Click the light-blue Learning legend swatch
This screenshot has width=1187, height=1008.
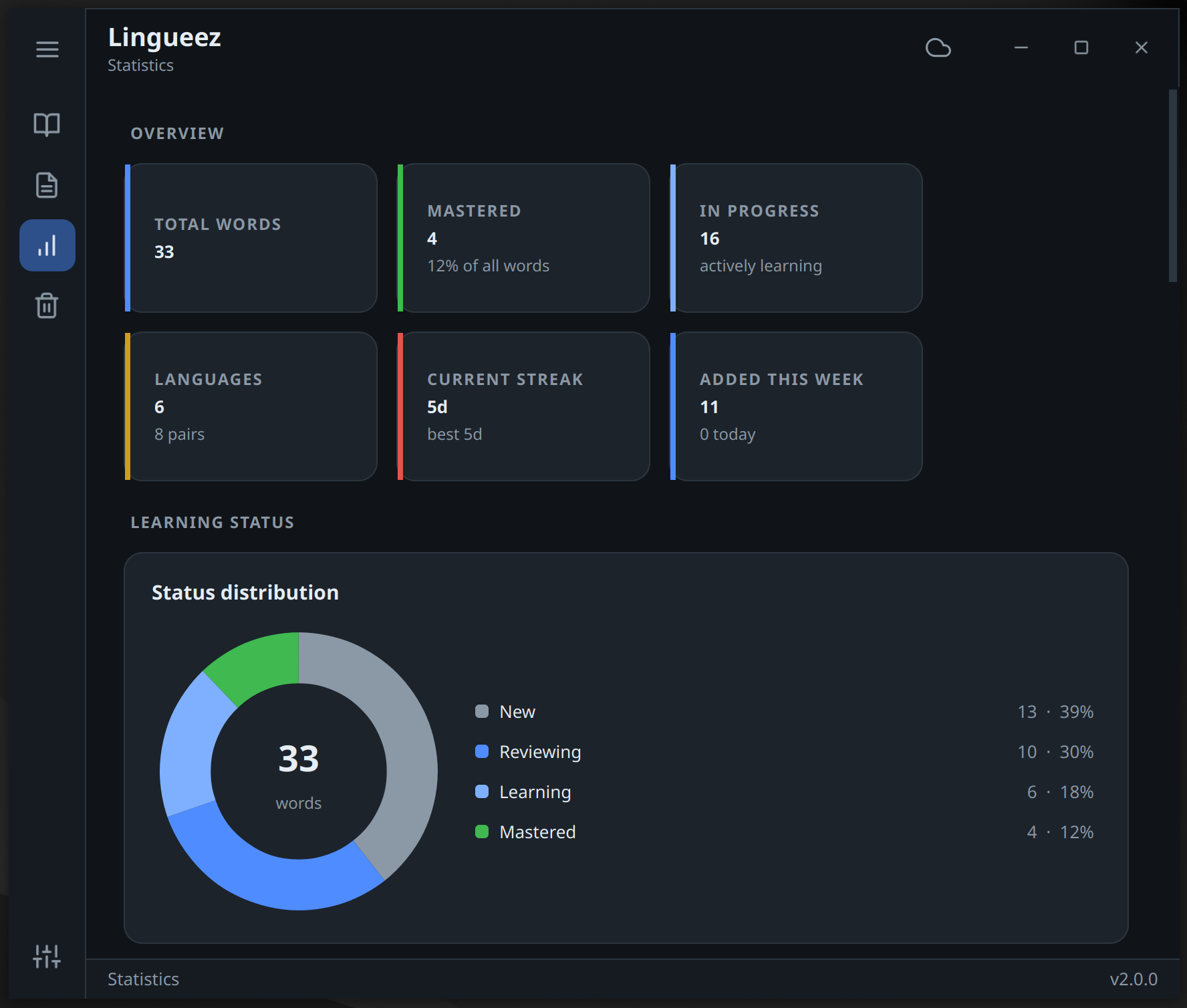click(482, 791)
